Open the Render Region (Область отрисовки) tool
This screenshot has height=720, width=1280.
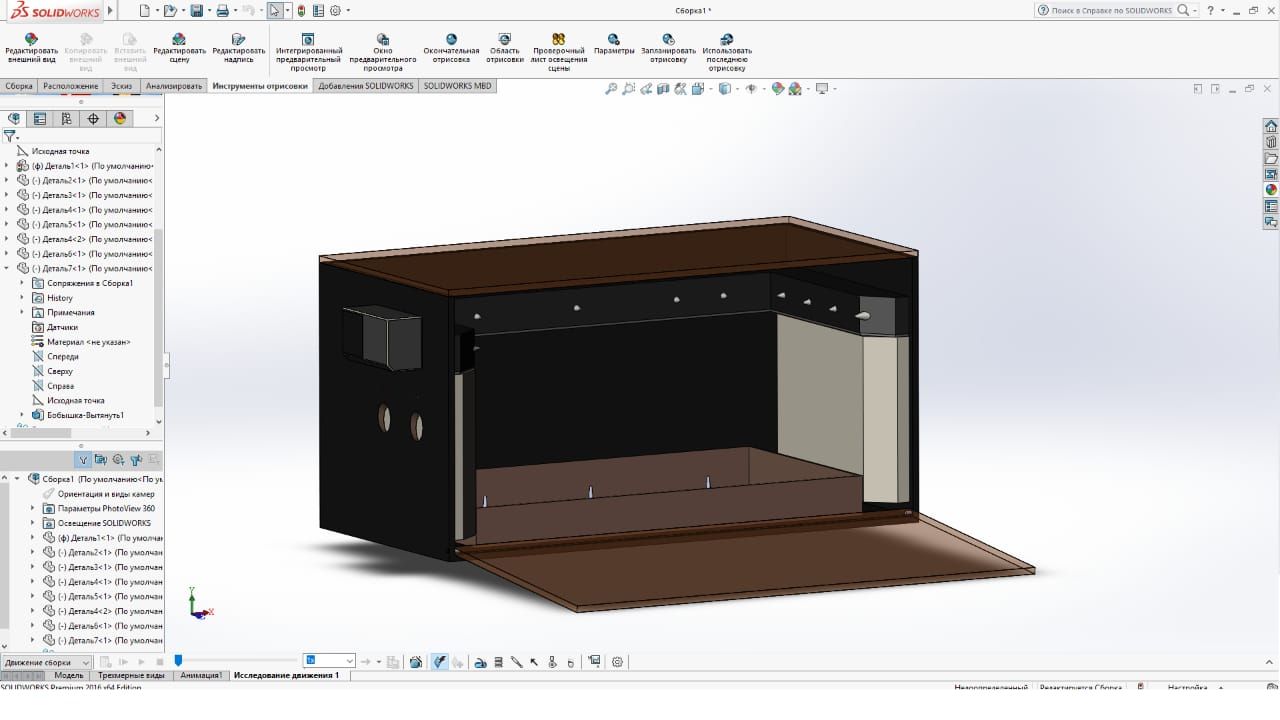coord(505,40)
